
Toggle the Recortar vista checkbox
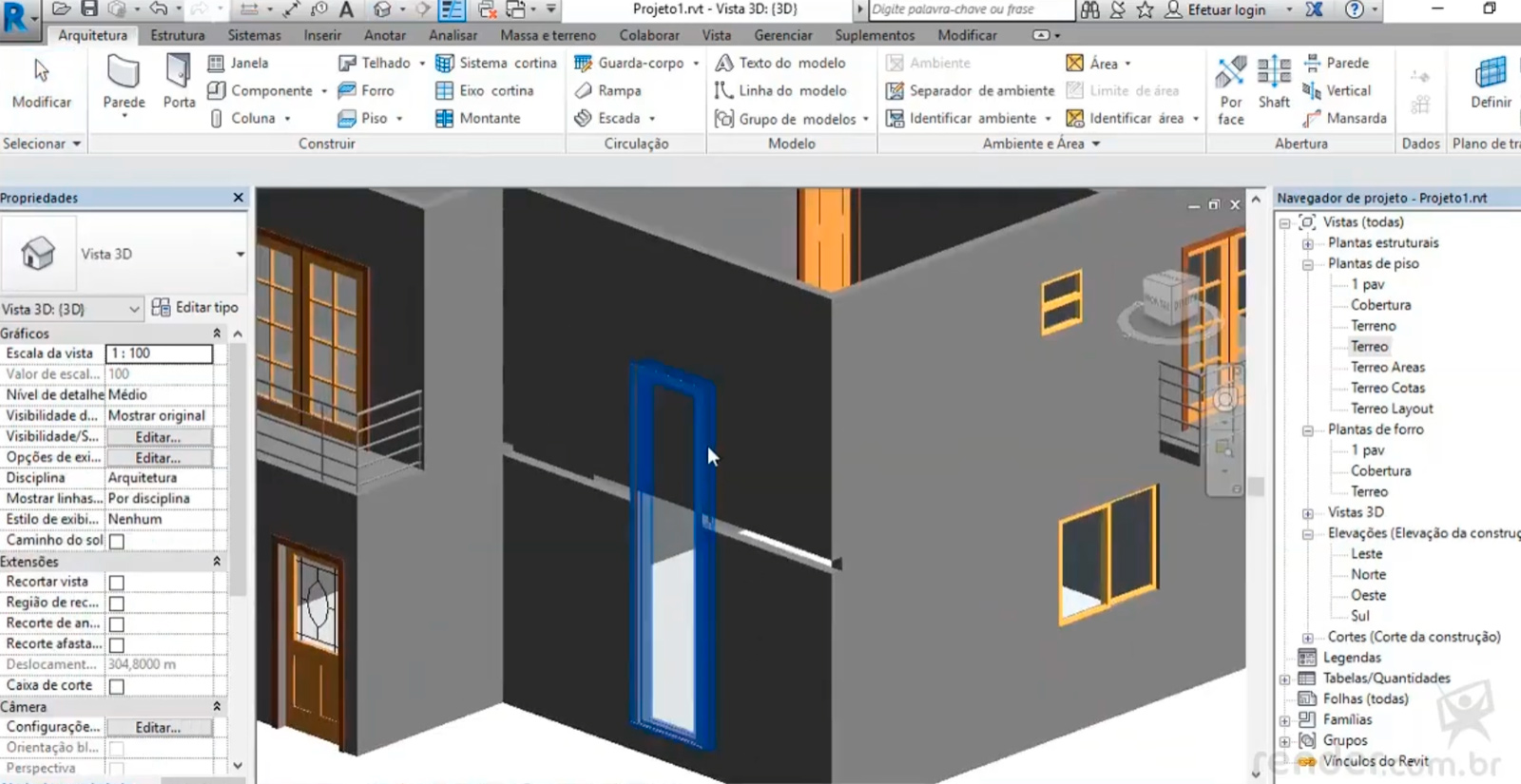pos(117,583)
